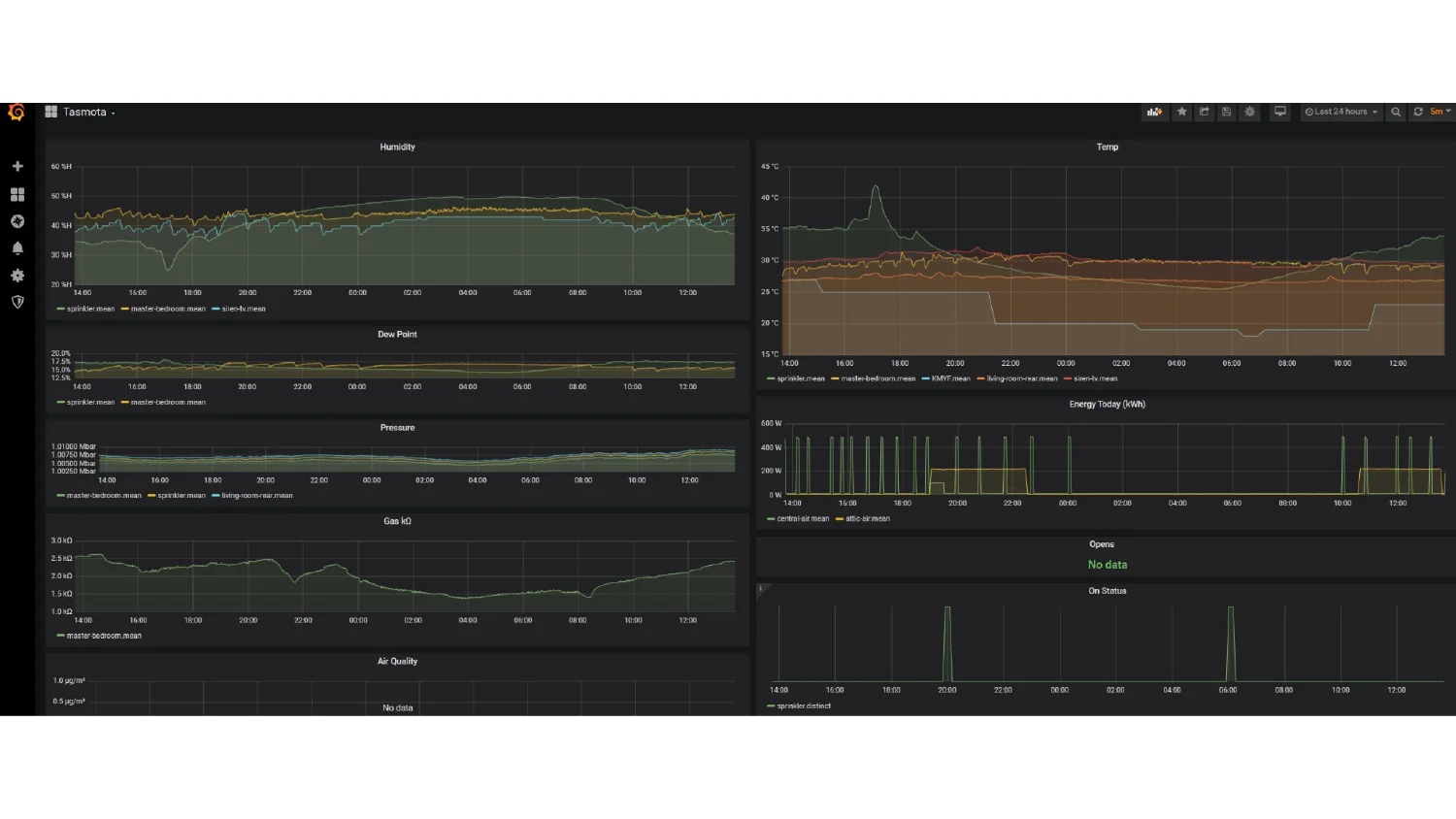Click the 3.0 kΩ axis label in Gas panel
The width and height of the screenshot is (1456, 819).
61,541
